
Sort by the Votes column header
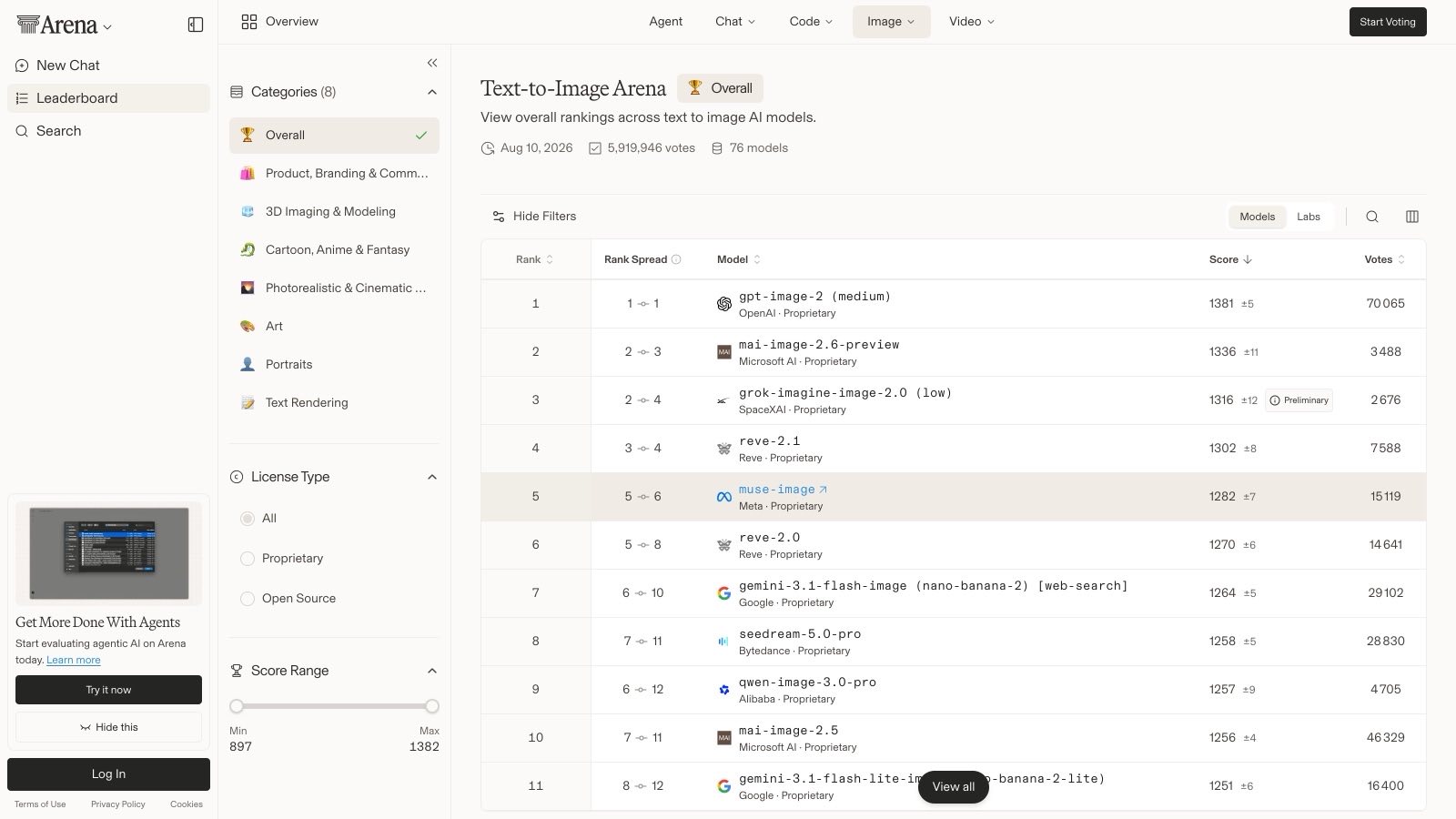pyautogui.click(x=1385, y=259)
